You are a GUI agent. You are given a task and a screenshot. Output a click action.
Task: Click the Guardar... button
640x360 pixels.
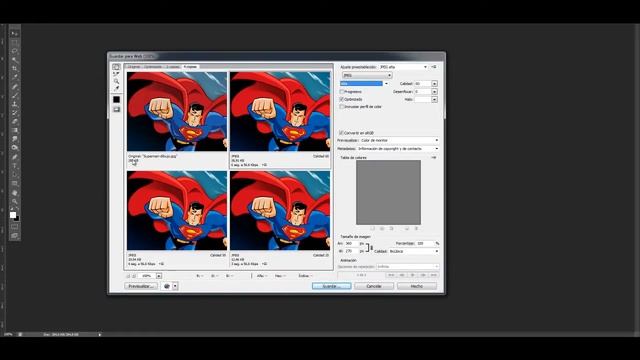click(331, 286)
